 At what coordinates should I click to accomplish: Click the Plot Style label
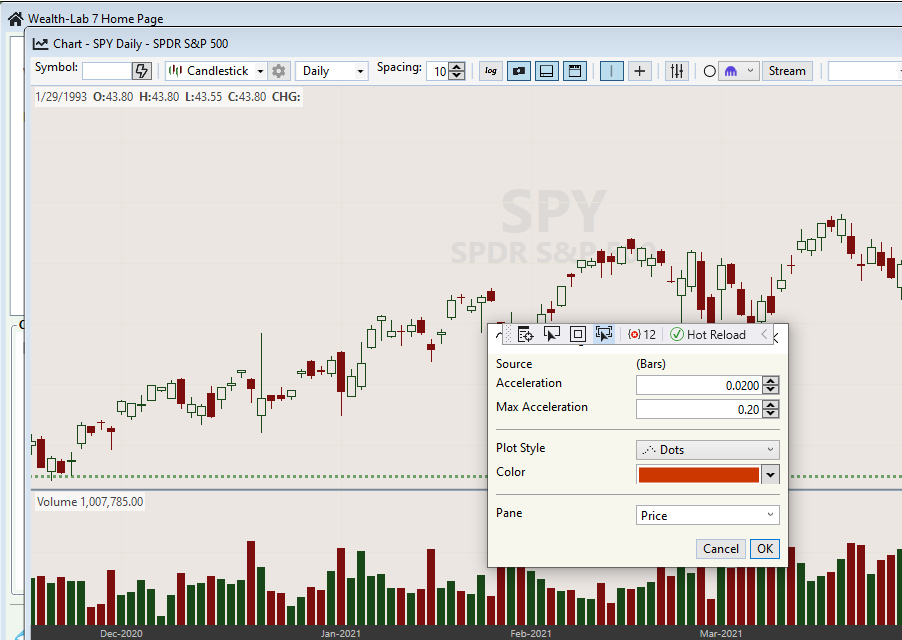click(521, 448)
